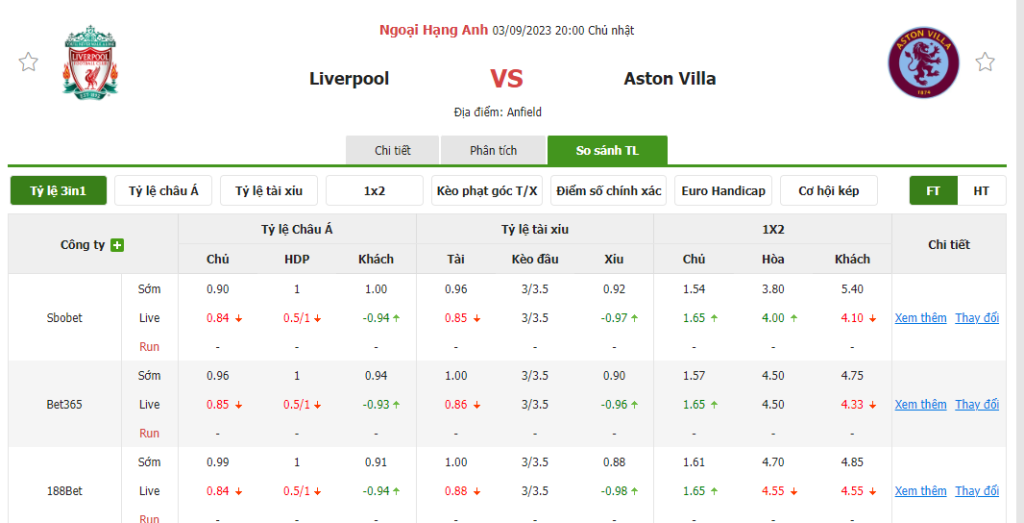Favorite Liverpool using the left star icon
Screen dimensions: 1024x523
coord(28,62)
